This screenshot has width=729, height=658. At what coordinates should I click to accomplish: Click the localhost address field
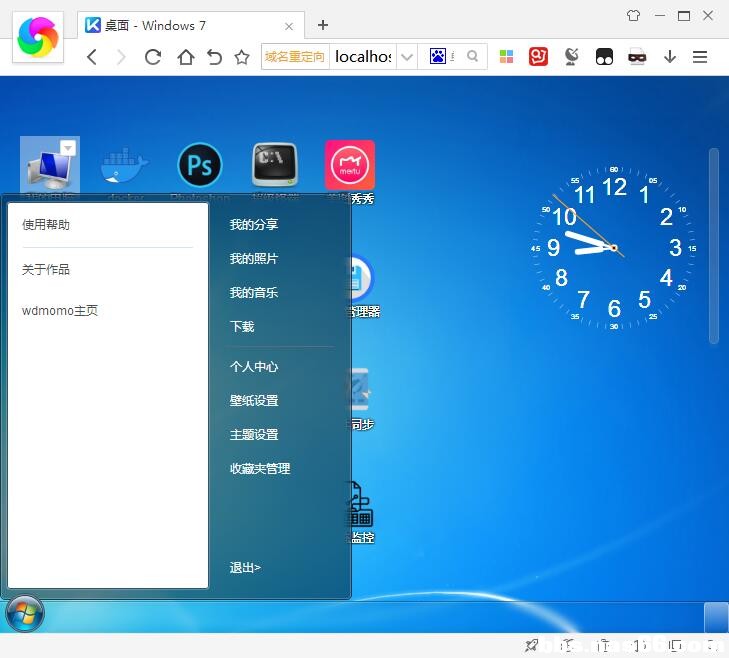tap(363, 57)
